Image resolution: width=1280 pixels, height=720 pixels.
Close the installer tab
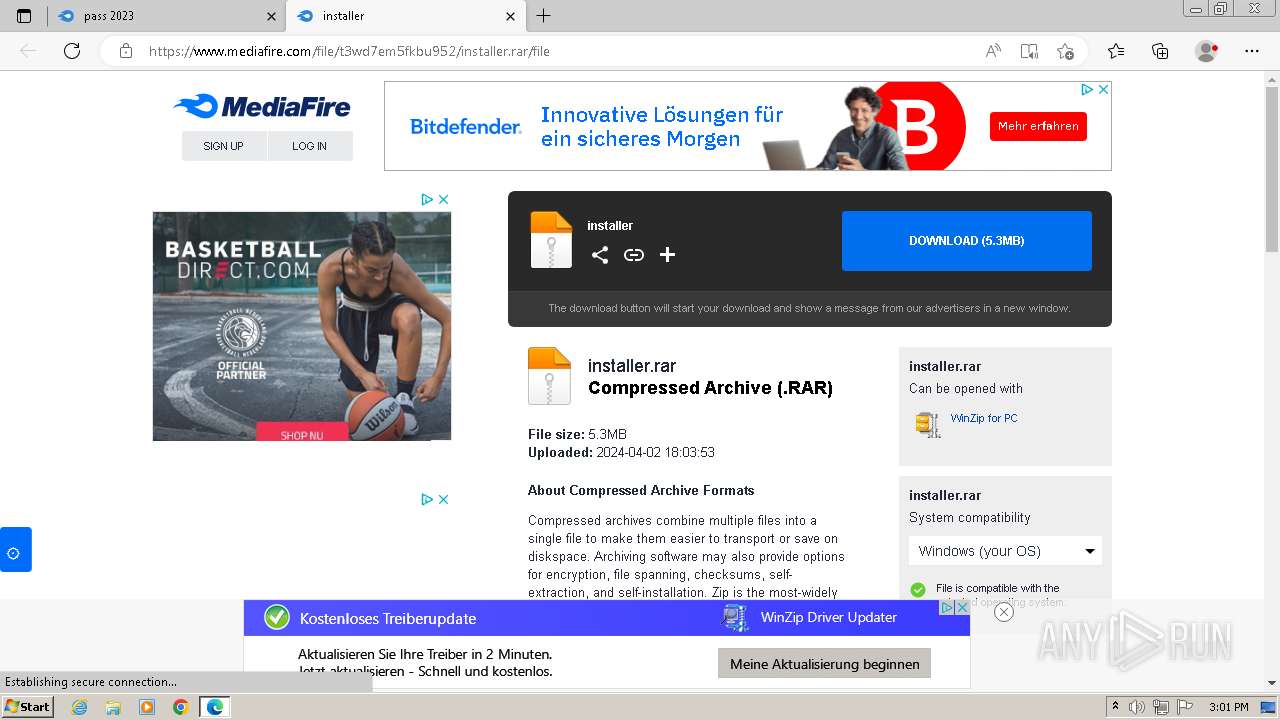510,16
